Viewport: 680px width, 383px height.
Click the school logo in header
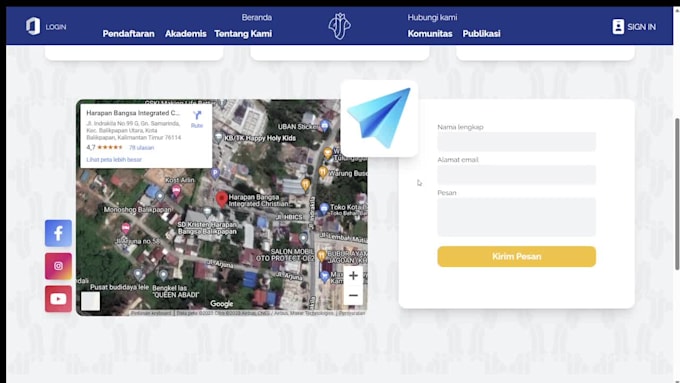(x=339, y=26)
